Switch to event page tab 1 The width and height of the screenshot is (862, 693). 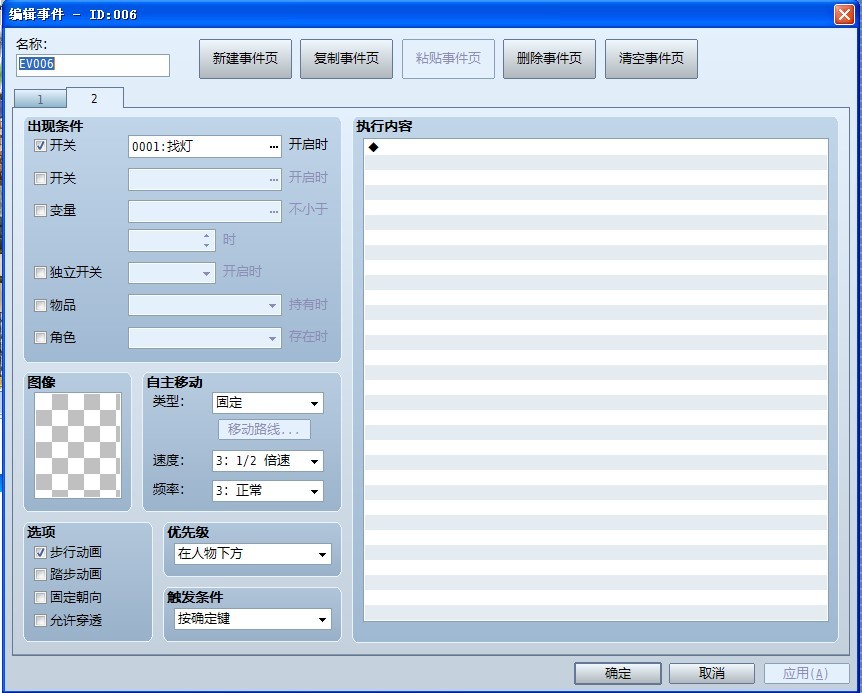point(40,99)
